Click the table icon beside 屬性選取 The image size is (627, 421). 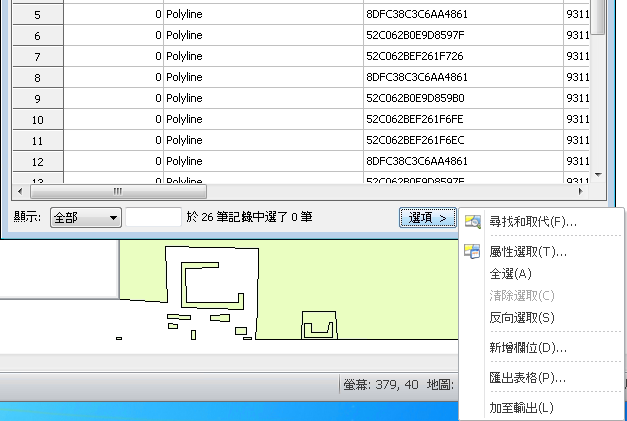(x=473, y=252)
